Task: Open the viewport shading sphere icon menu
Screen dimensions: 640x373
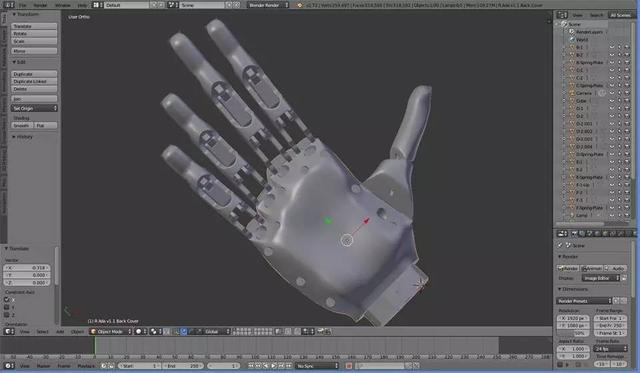Action: 141,331
